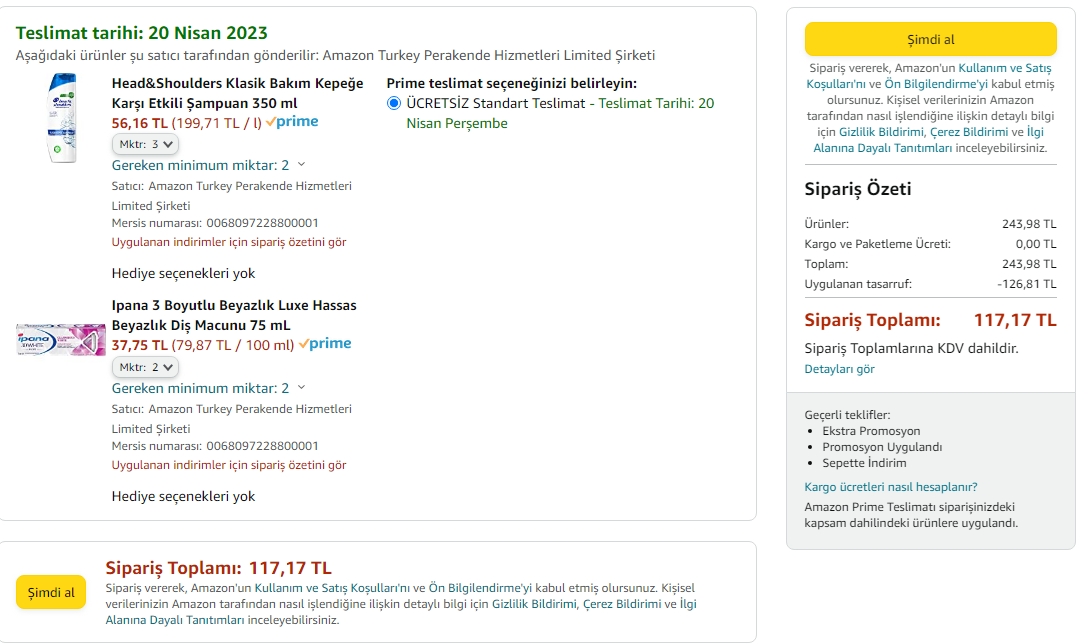Open 'Gizlilik Bildirimi' link in bottom section

pyautogui.click(x=534, y=604)
